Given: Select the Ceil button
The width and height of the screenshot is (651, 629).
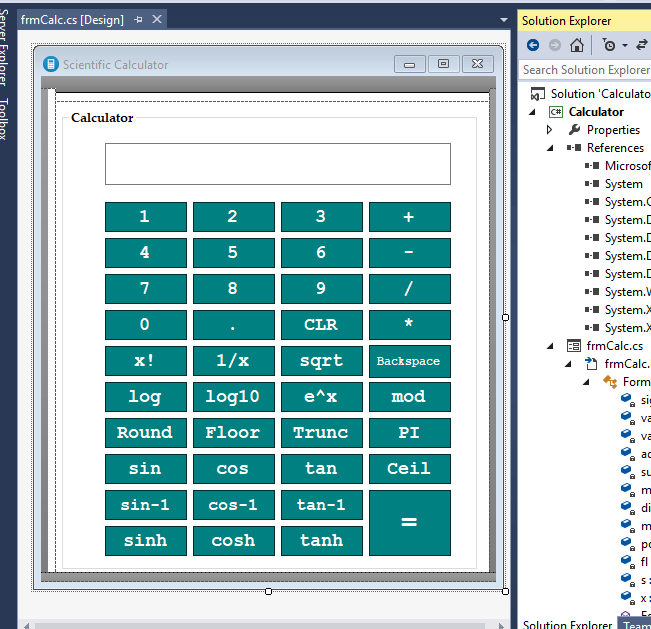Looking at the screenshot, I should pyautogui.click(x=410, y=469).
